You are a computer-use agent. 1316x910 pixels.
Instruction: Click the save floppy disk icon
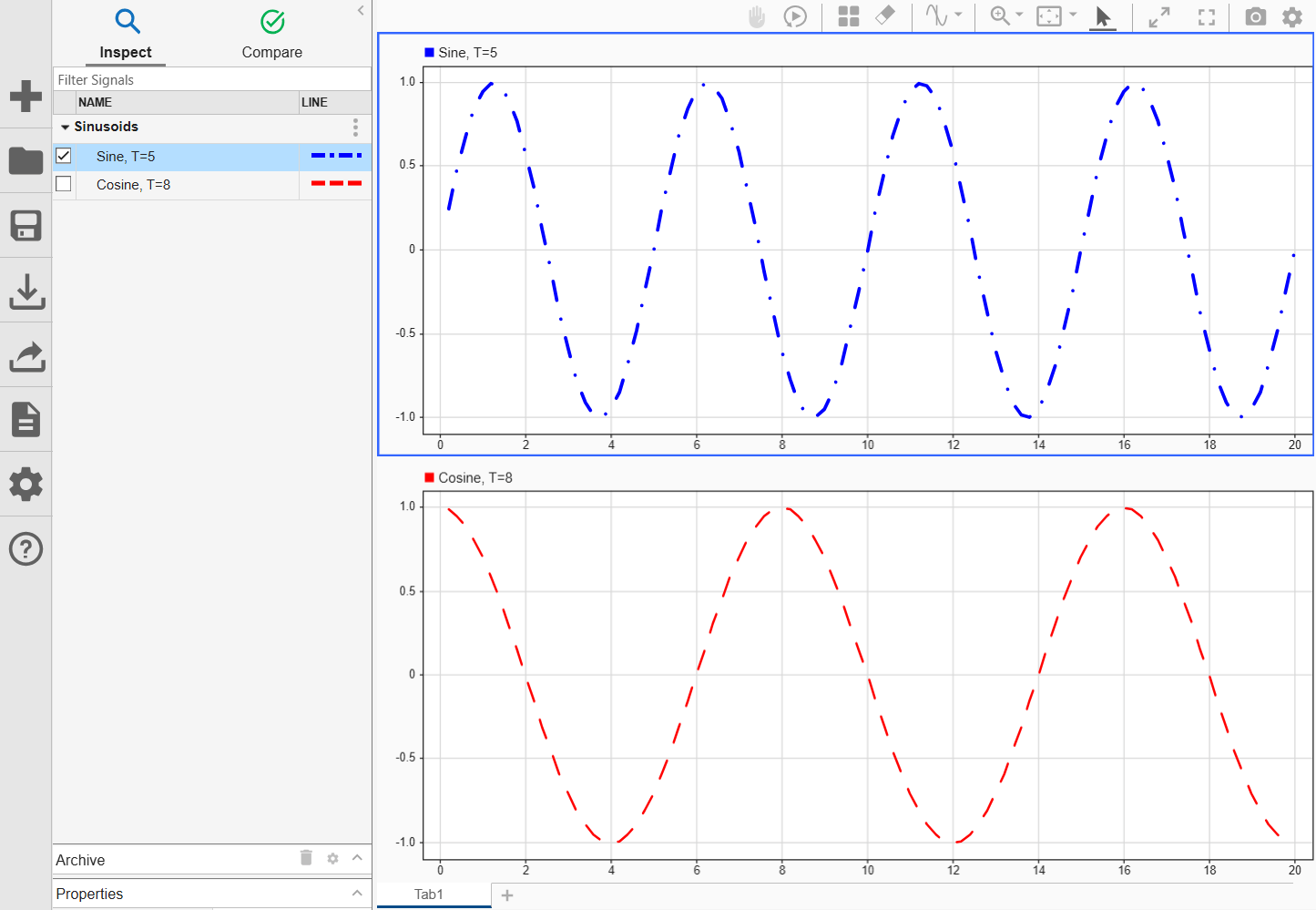coord(26,226)
